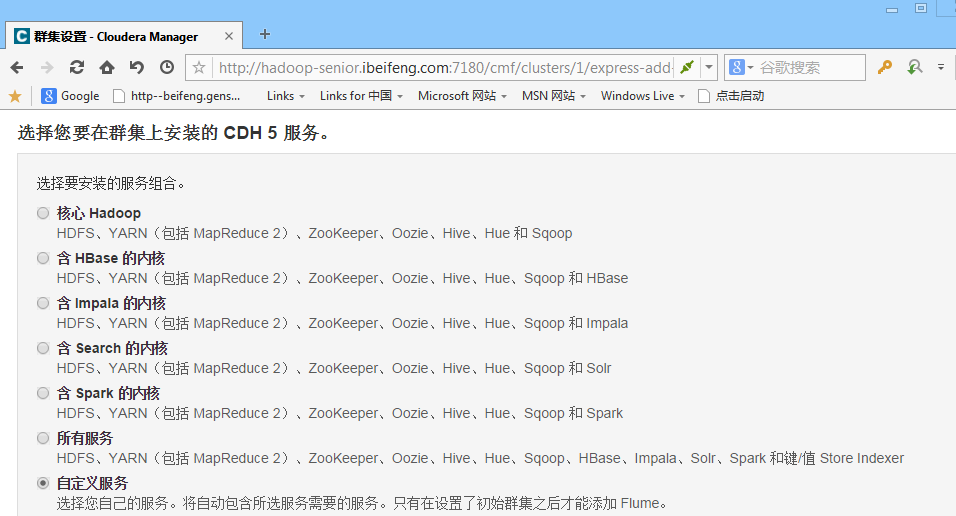Image resolution: width=956 pixels, height=516 pixels.
Task: Expand the Microsoft 网站 bookmark folder
Action: [x=462, y=96]
